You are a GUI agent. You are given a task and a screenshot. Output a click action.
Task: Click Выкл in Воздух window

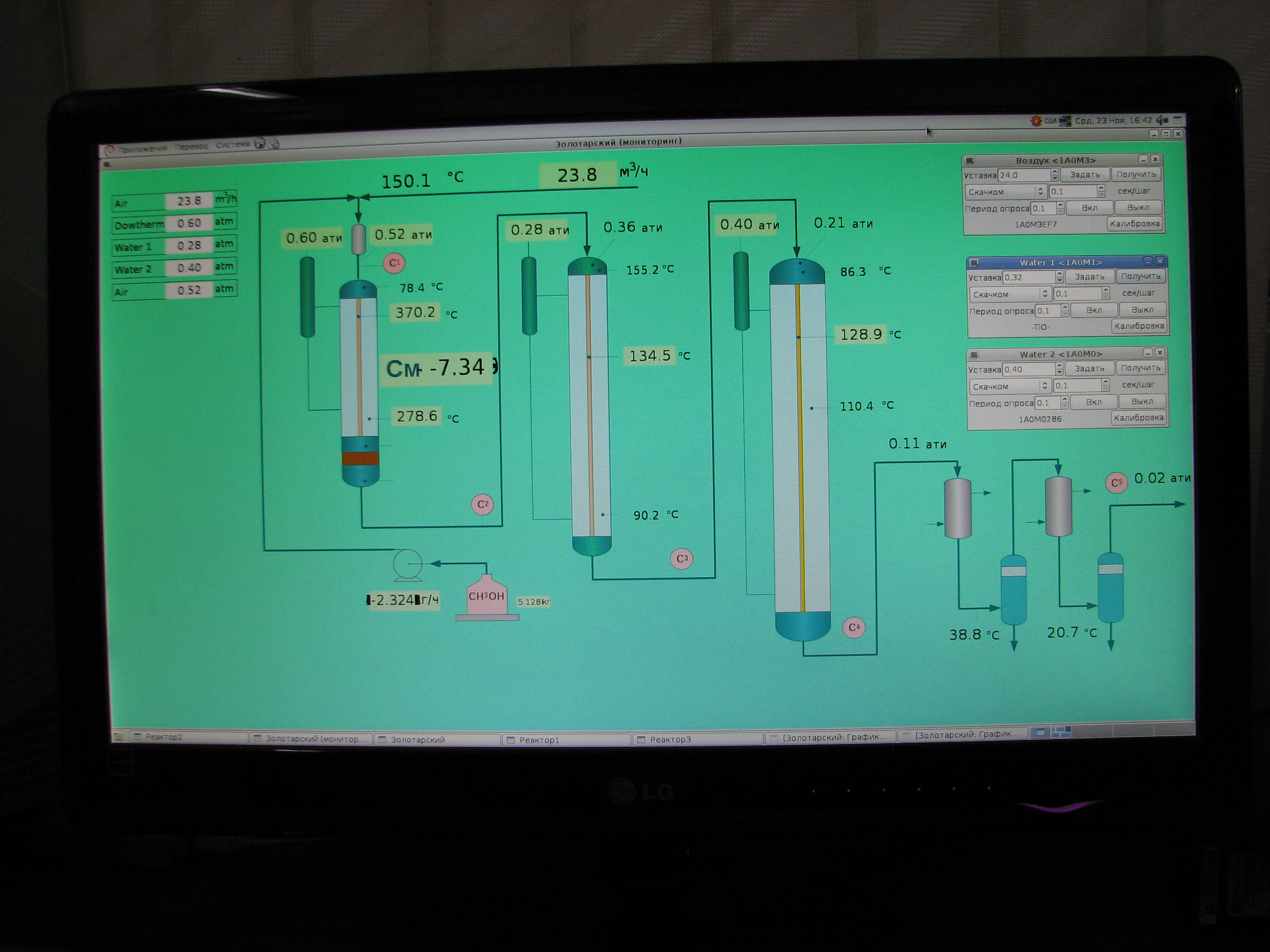[x=1137, y=208]
